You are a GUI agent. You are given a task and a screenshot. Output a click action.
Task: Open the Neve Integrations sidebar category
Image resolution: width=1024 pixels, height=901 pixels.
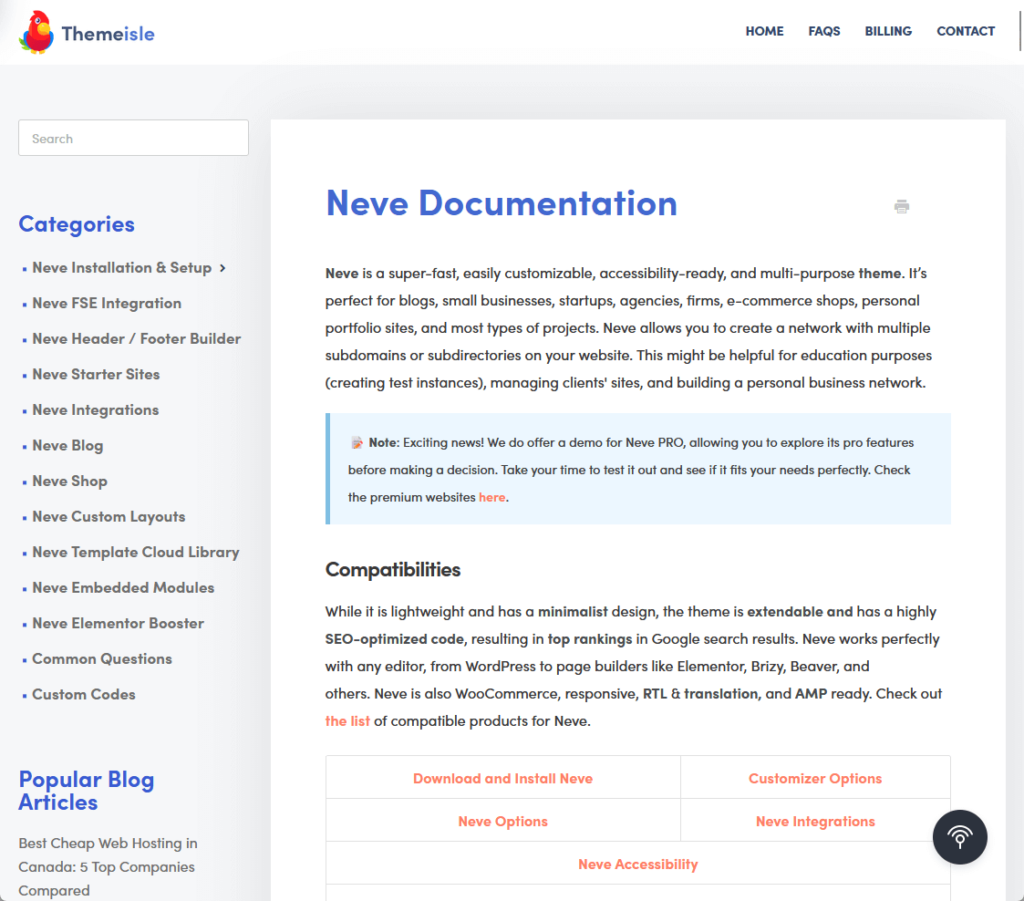tap(95, 410)
